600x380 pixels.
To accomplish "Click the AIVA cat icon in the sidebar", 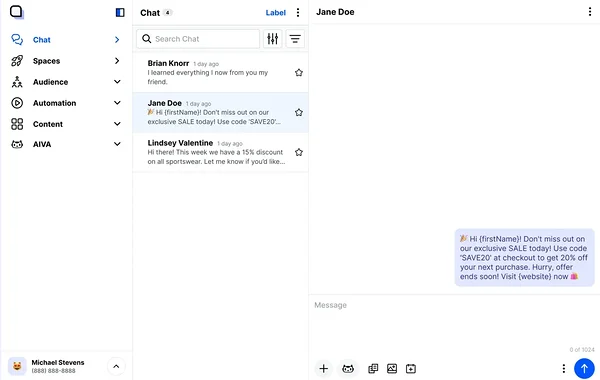I will tap(17, 144).
